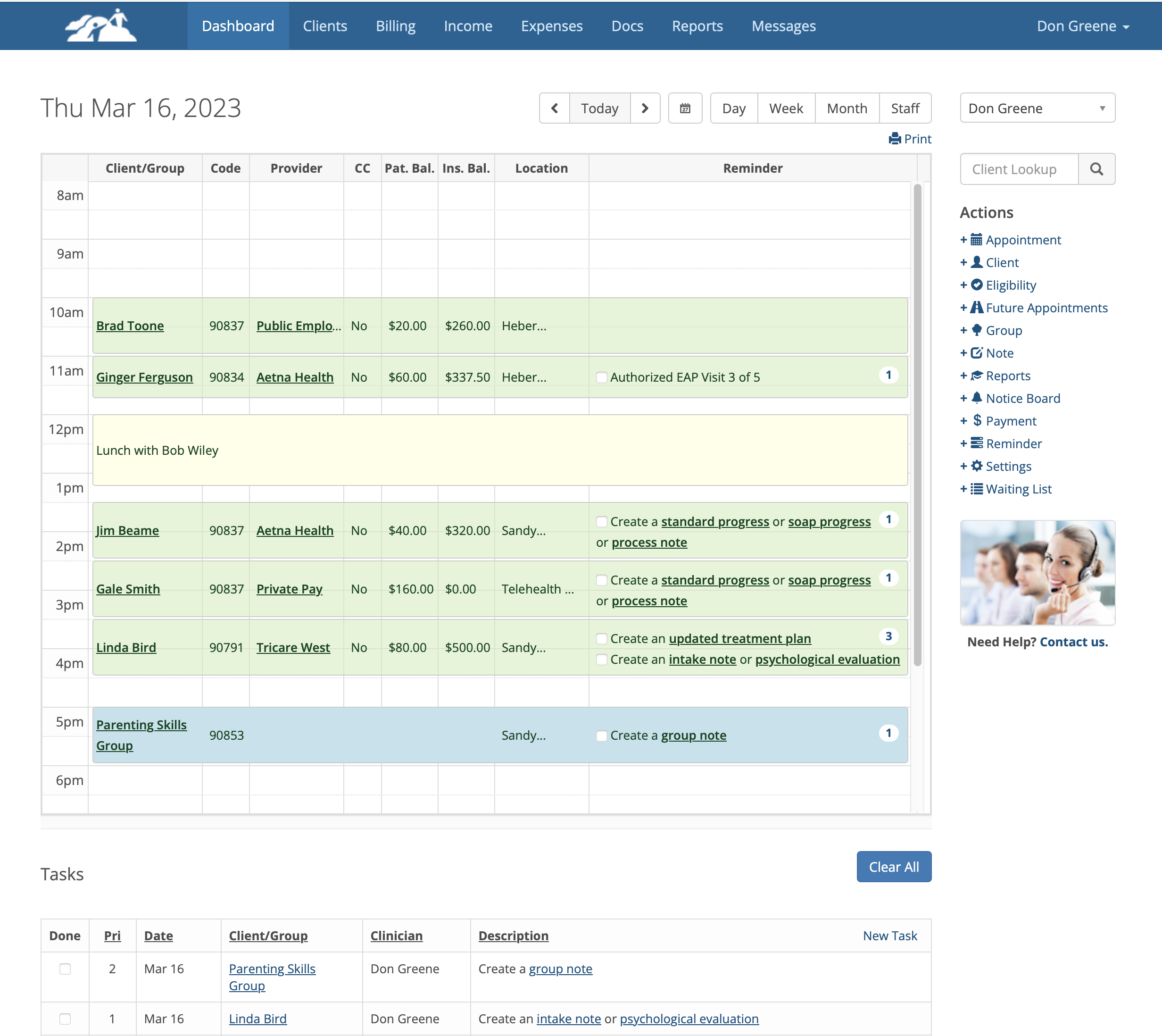Click the Settings gear icon in Actions
Image resolution: width=1162 pixels, height=1036 pixels.
tap(977, 466)
